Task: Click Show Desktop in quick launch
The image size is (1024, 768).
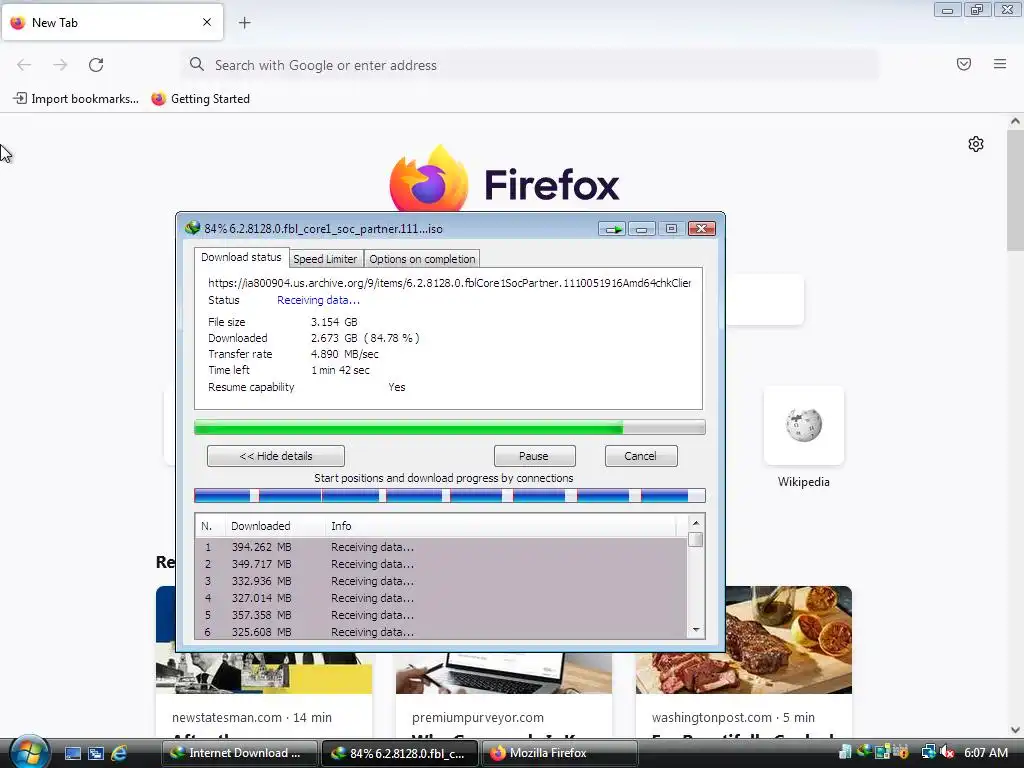Action: [x=72, y=753]
